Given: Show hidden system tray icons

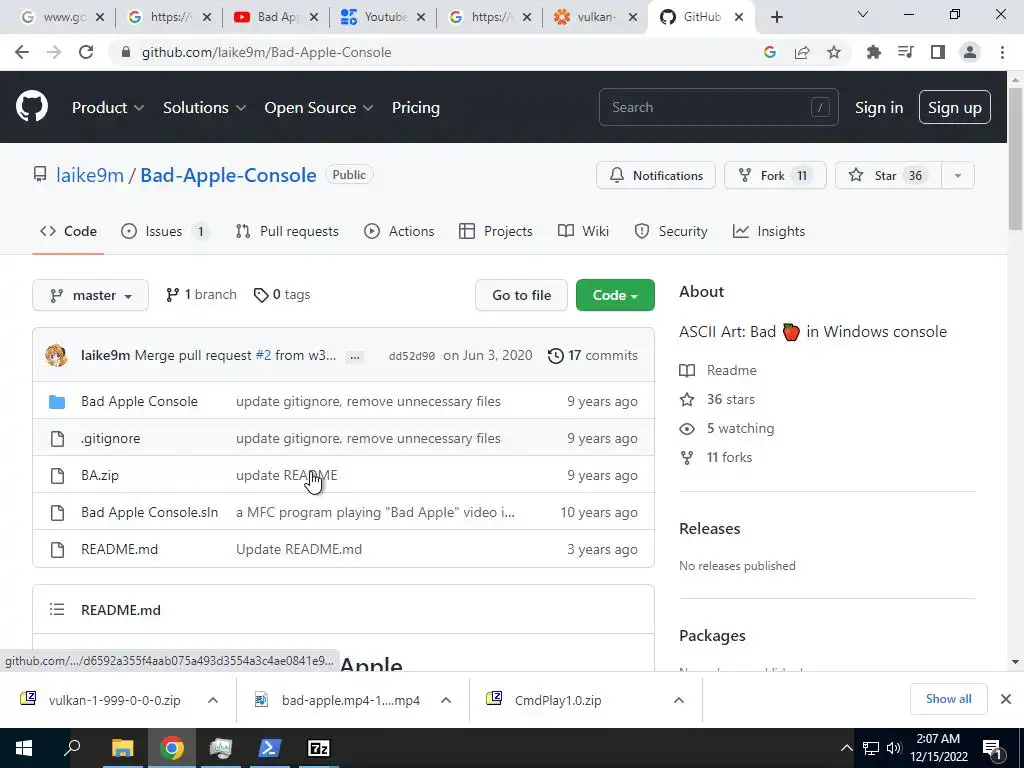Looking at the screenshot, I should (x=846, y=748).
